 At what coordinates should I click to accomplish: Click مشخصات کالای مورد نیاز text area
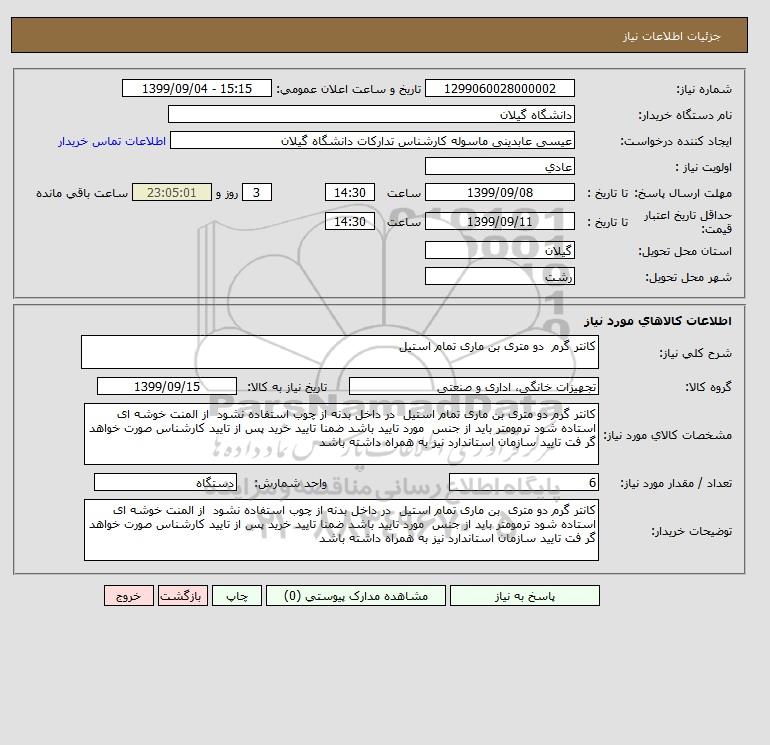point(341,434)
